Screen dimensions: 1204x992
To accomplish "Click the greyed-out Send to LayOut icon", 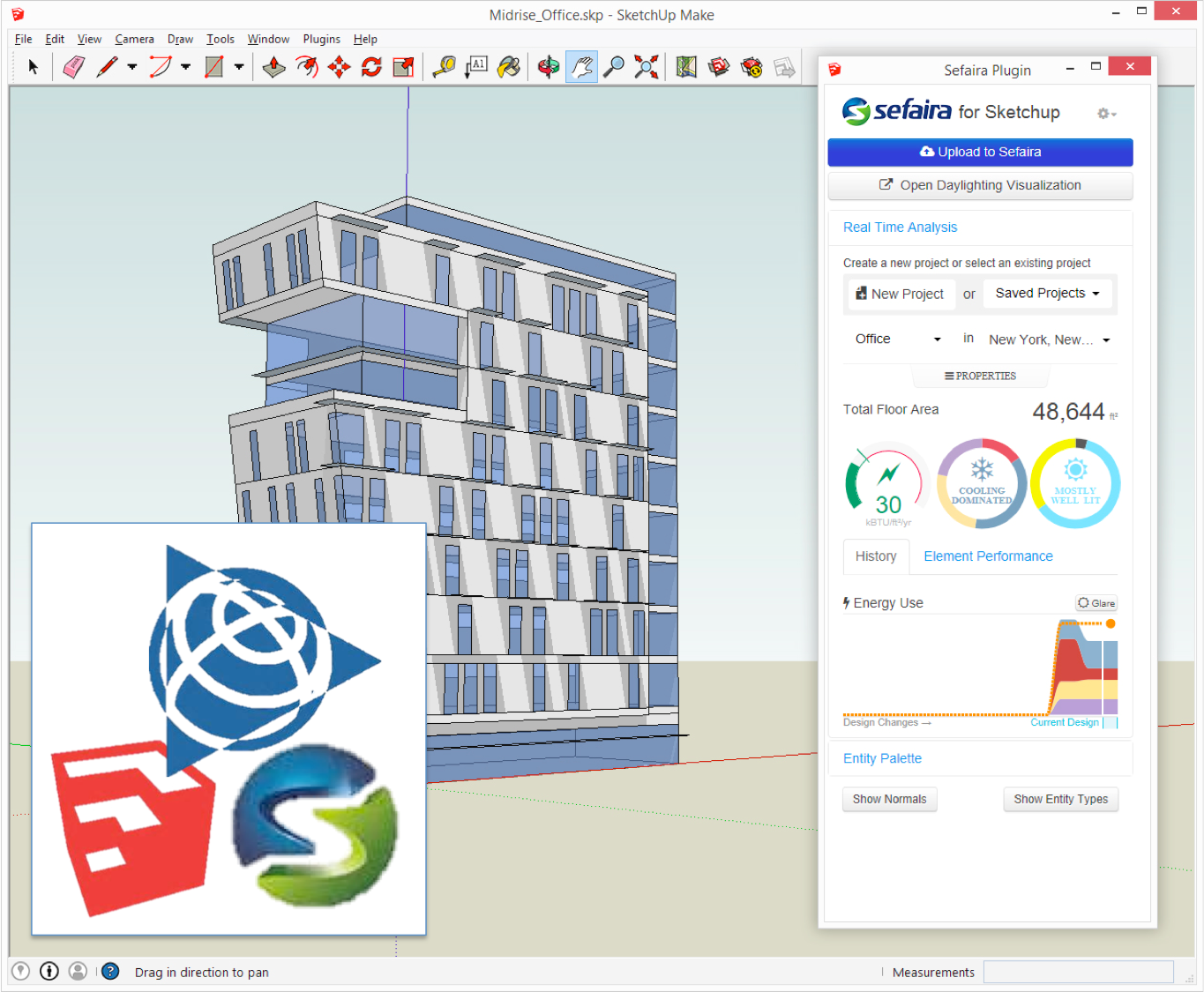I will pyautogui.click(x=784, y=67).
